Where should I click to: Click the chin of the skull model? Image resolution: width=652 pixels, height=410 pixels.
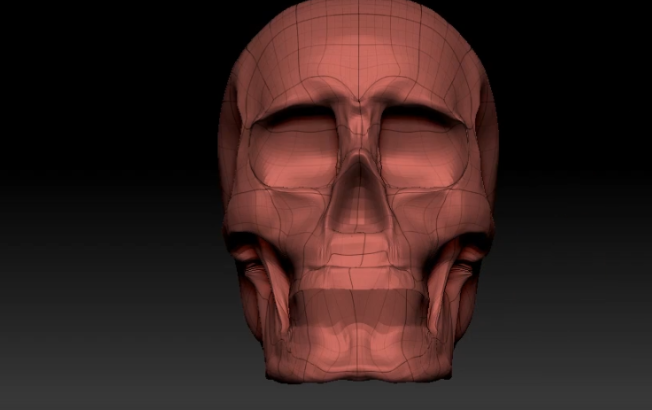[358, 353]
